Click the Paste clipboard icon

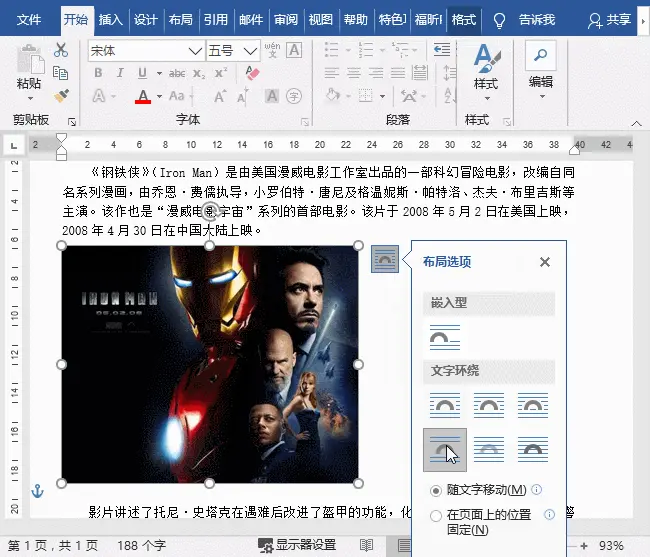30,61
